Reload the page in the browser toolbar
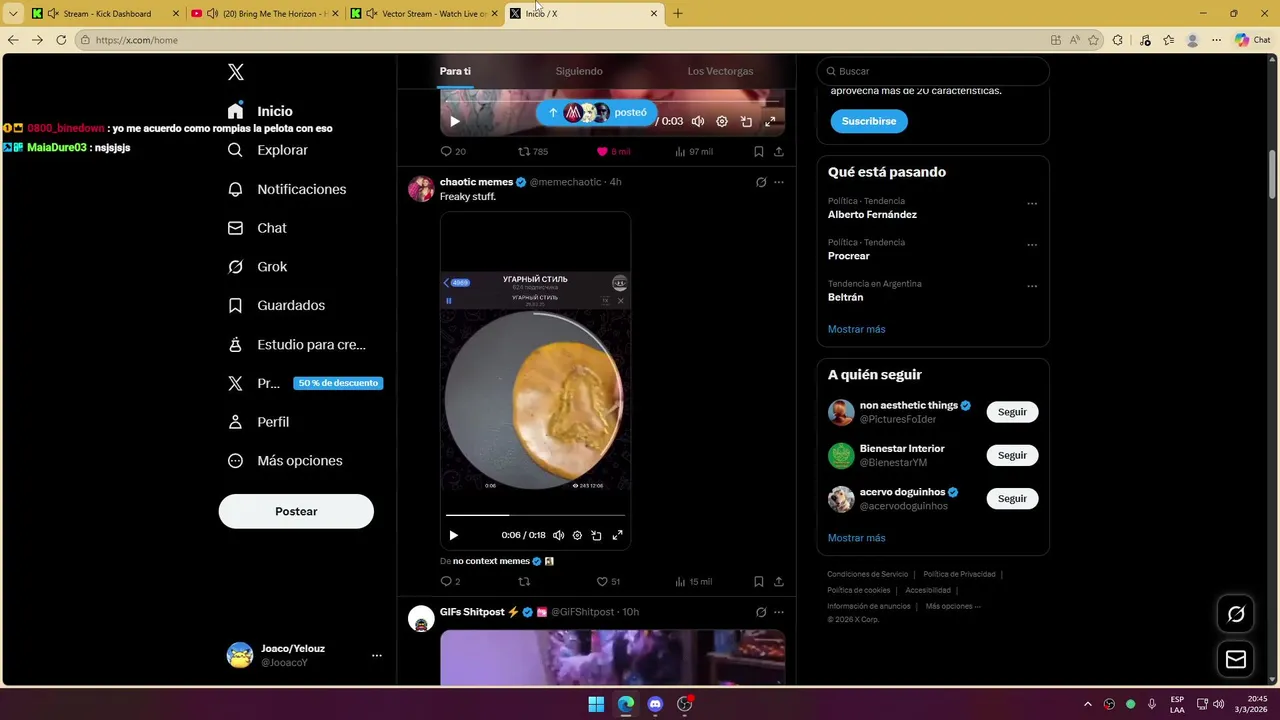1280x720 pixels. pyautogui.click(x=61, y=40)
